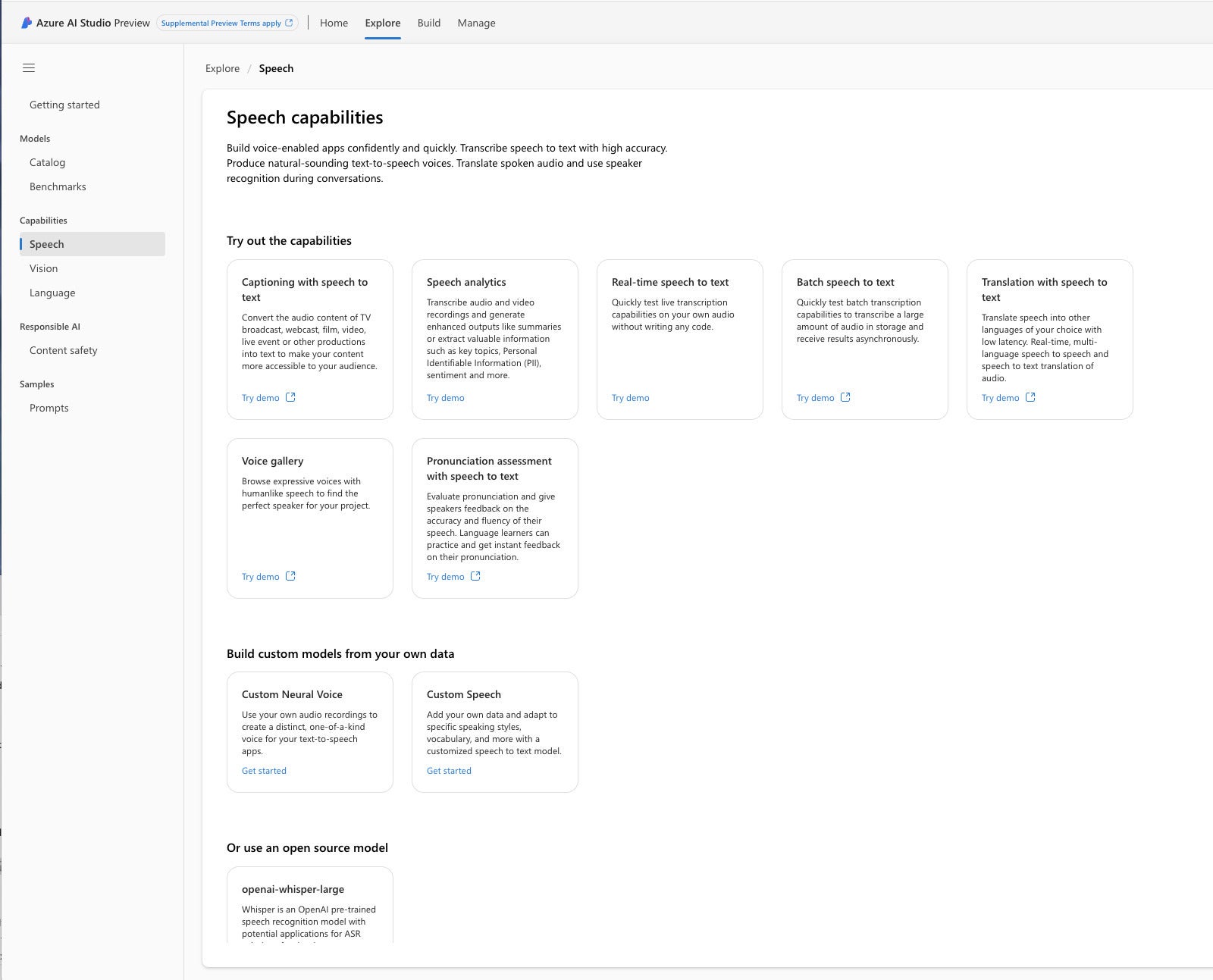Click Try demo in Pronunciation assessment card
The height and width of the screenshot is (980, 1213).
click(x=445, y=577)
